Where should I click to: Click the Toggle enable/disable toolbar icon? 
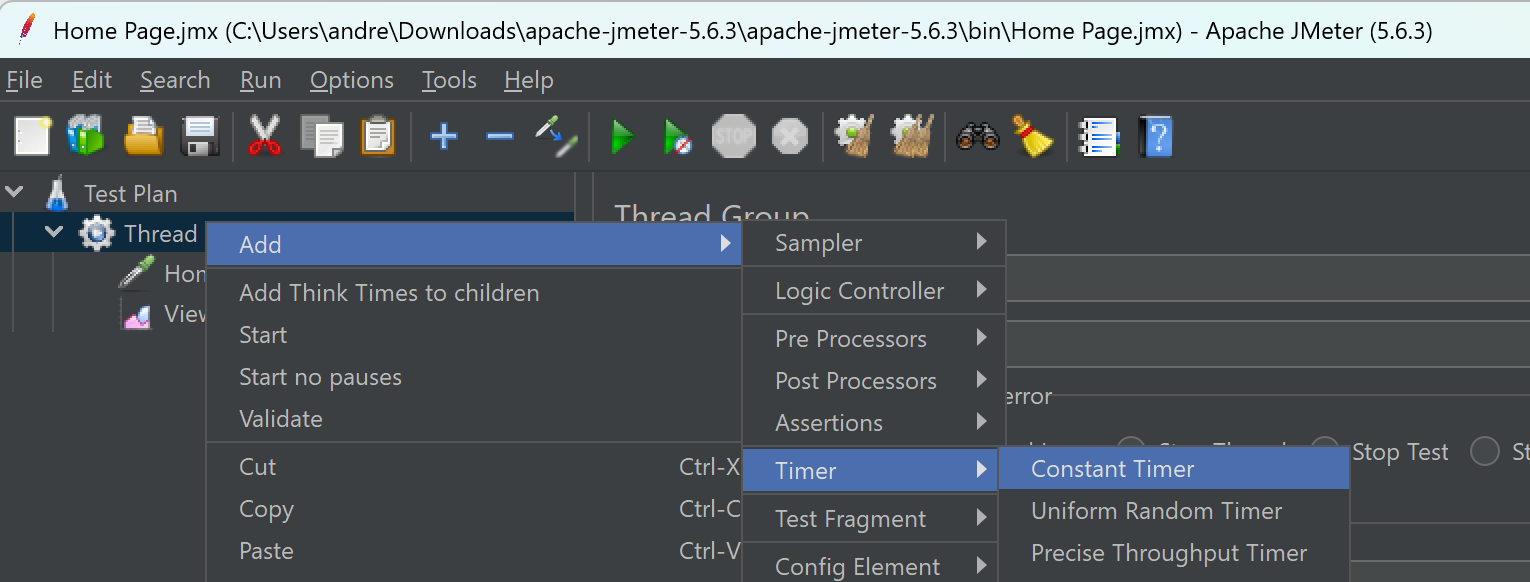(x=556, y=135)
